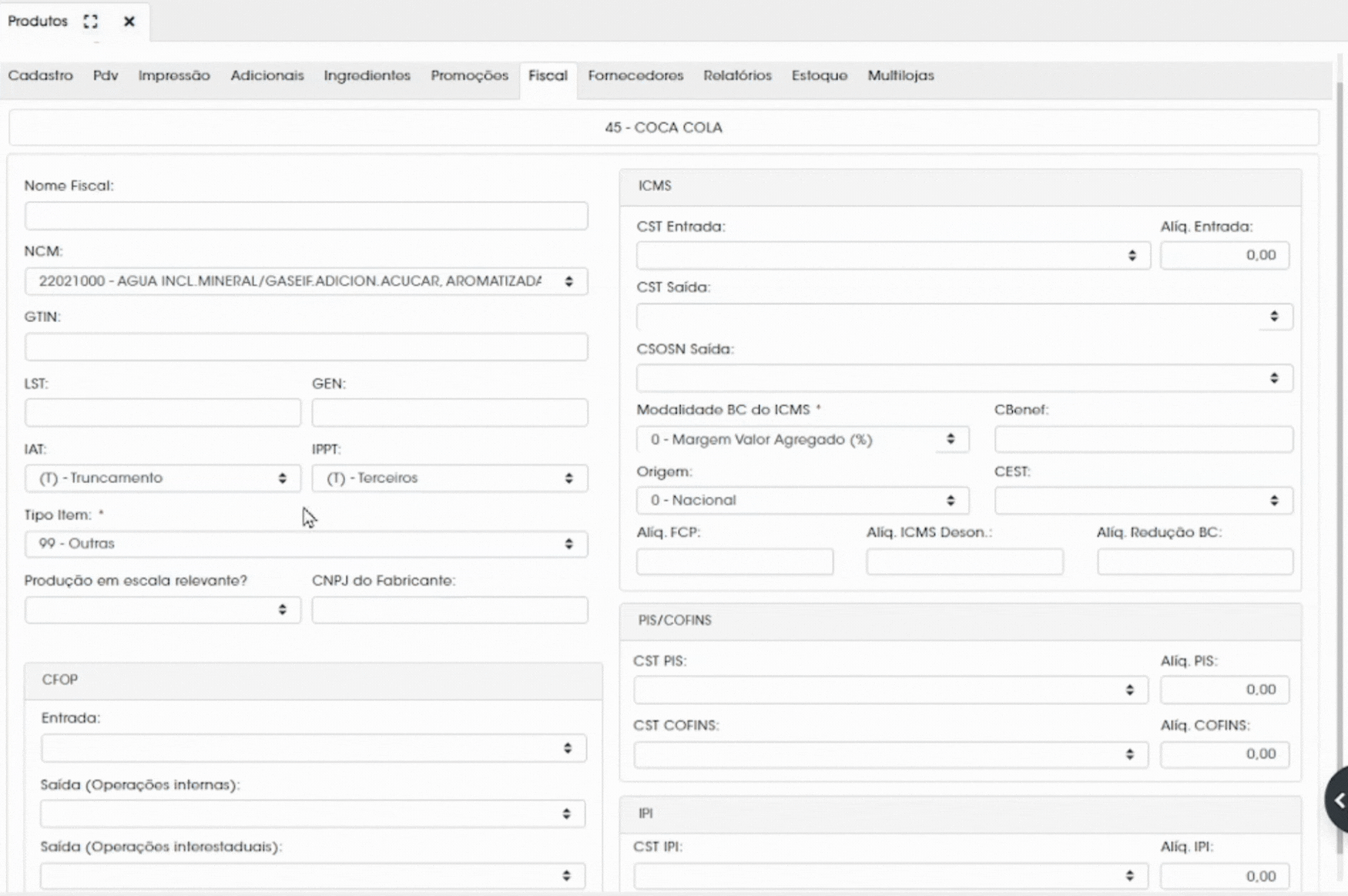1348x896 pixels.
Task: Click the GTIN input field
Action: [306, 347]
